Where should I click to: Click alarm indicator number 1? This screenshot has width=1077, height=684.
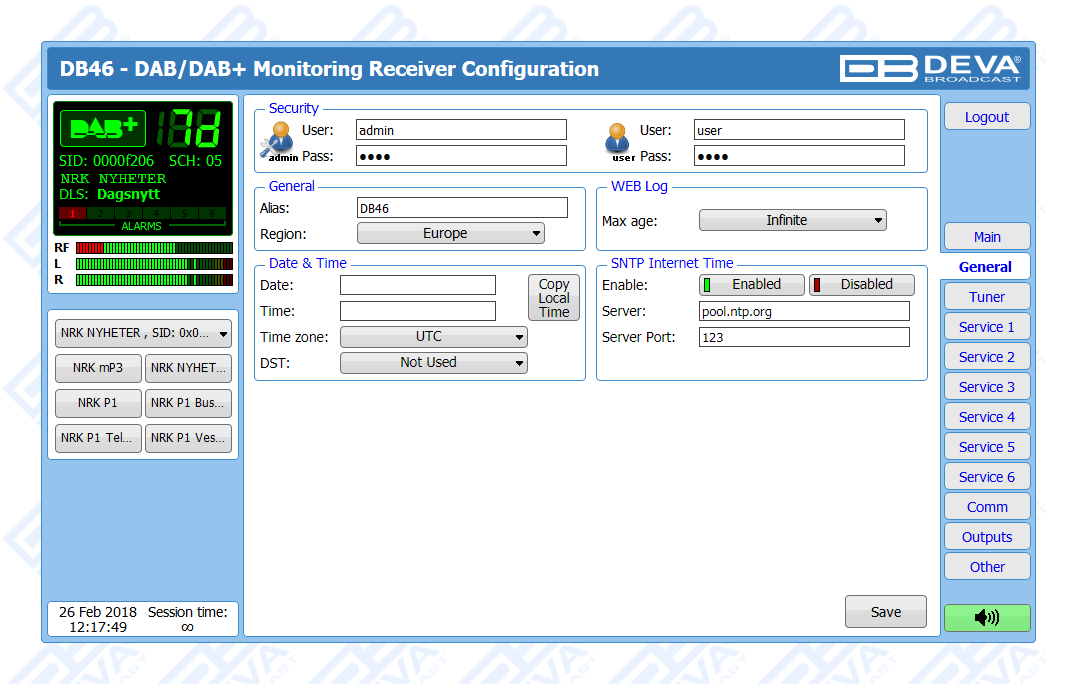pos(72,213)
